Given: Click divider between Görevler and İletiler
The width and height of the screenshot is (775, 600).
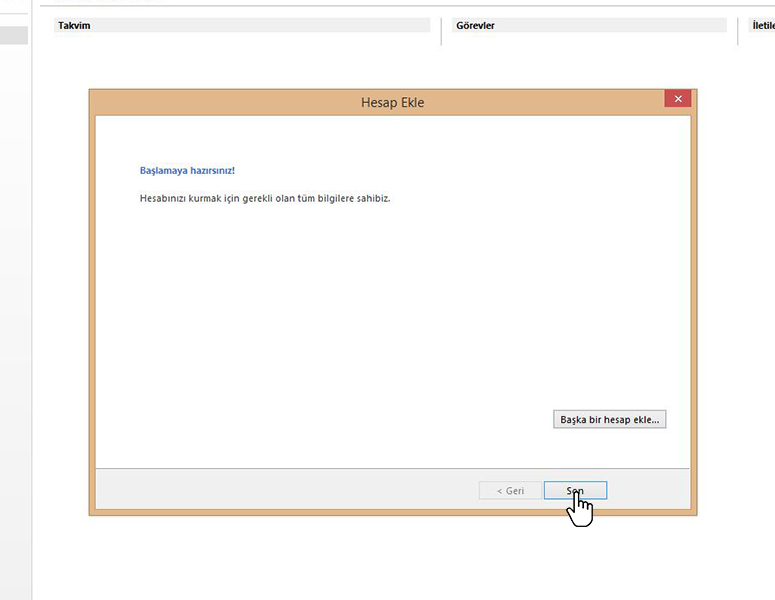Looking at the screenshot, I should click(739, 30).
